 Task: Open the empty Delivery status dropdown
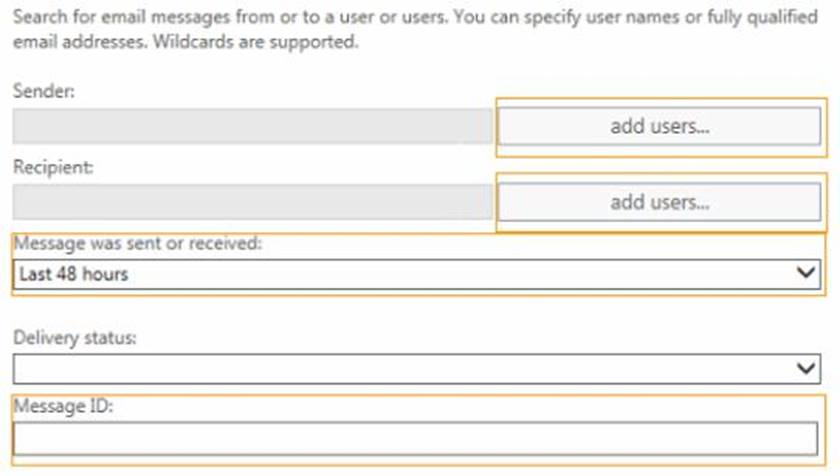click(x=417, y=368)
